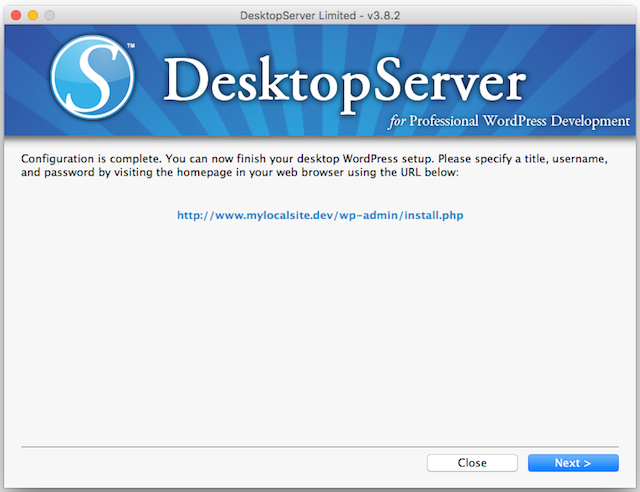Click the 'for Professional WordPress Development' tagline

(x=509, y=121)
